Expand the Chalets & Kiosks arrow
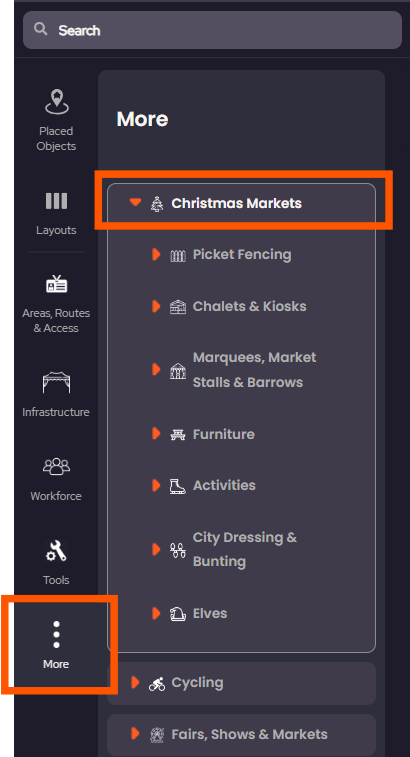410x757 pixels. click(156, 306)
